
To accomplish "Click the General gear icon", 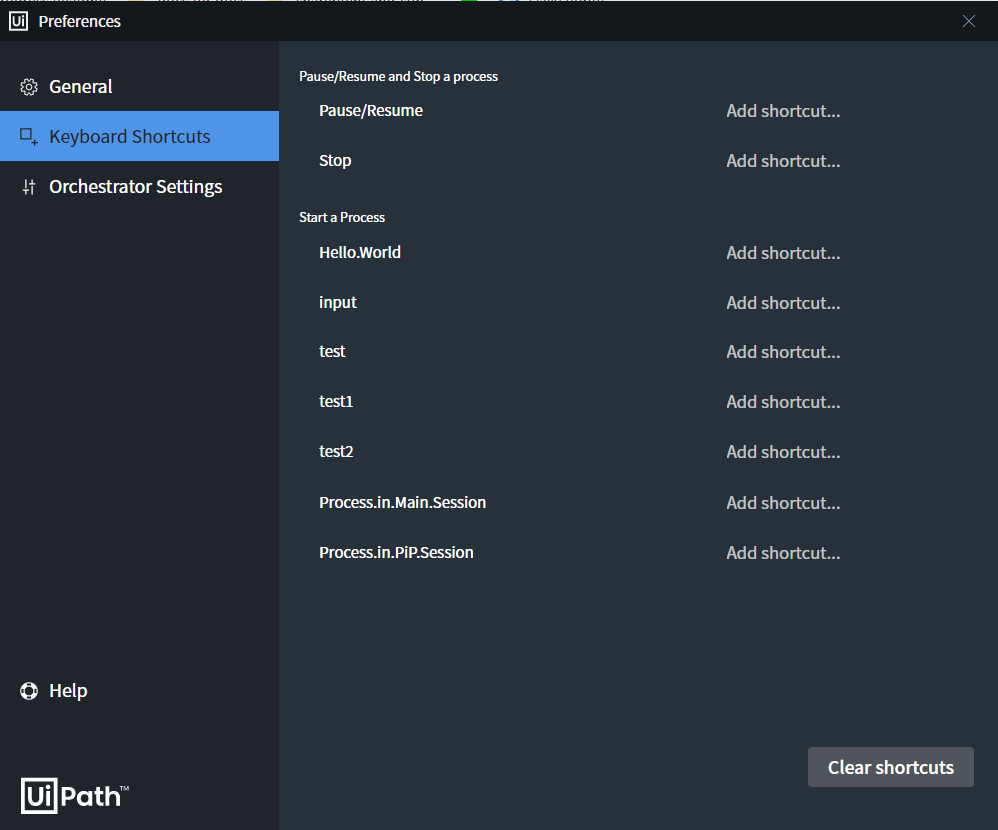I will [x=29, y=87].
